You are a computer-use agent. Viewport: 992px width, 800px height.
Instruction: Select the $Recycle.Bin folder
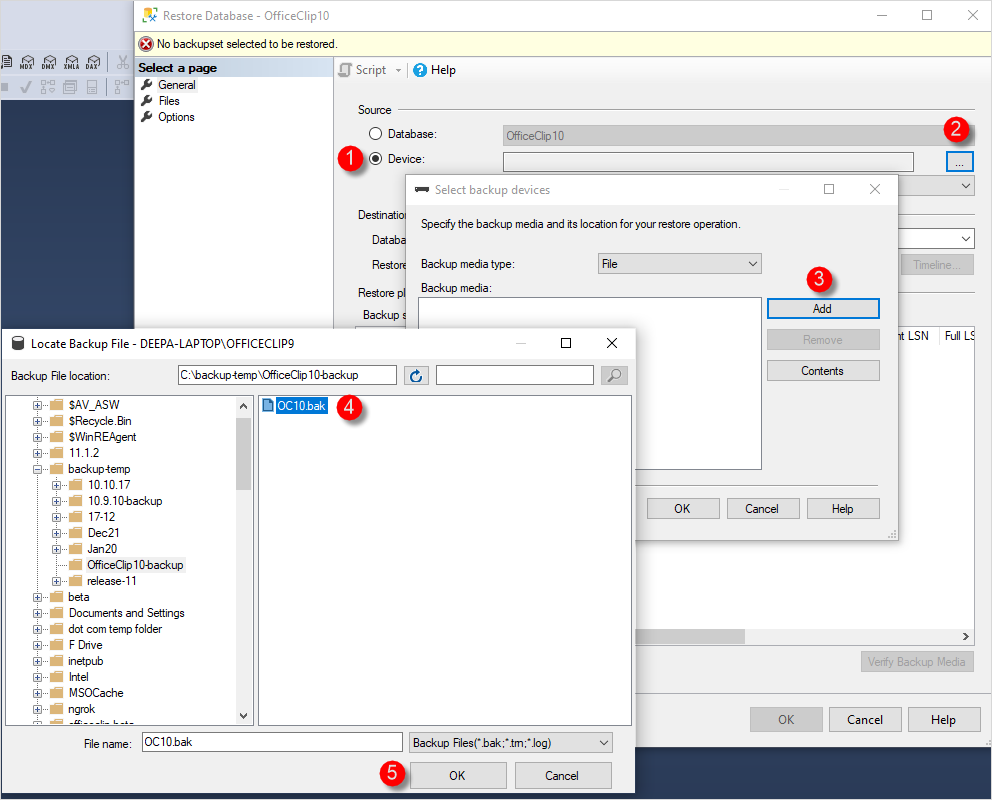click(x=100, y=421)
